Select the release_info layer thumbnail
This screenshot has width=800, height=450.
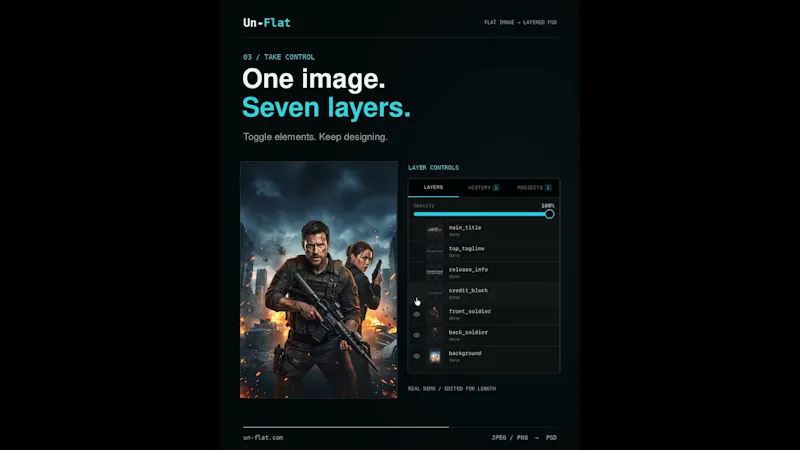[435, 272]
